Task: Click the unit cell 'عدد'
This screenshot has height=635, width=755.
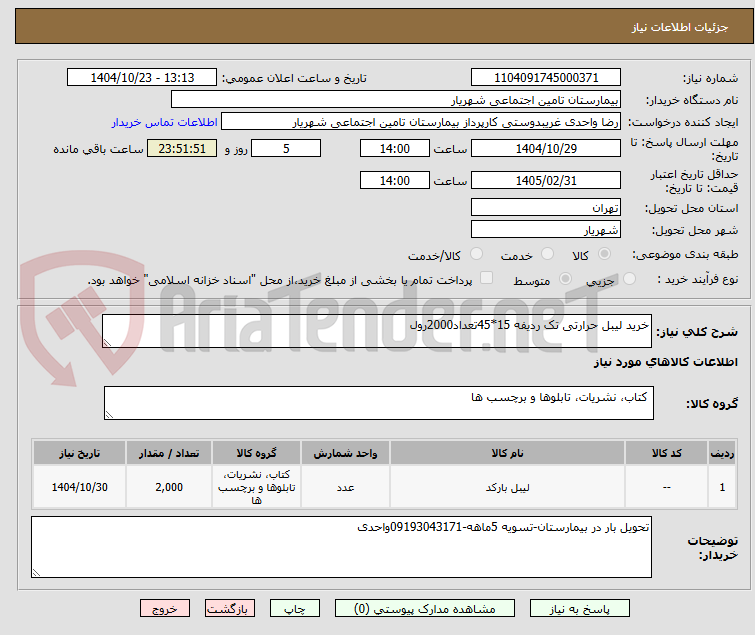Action: tap(345, 487)
